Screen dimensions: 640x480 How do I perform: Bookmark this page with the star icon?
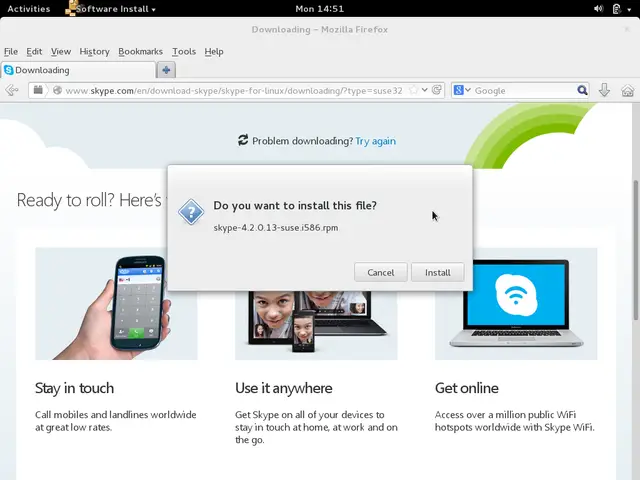point(413,90)
